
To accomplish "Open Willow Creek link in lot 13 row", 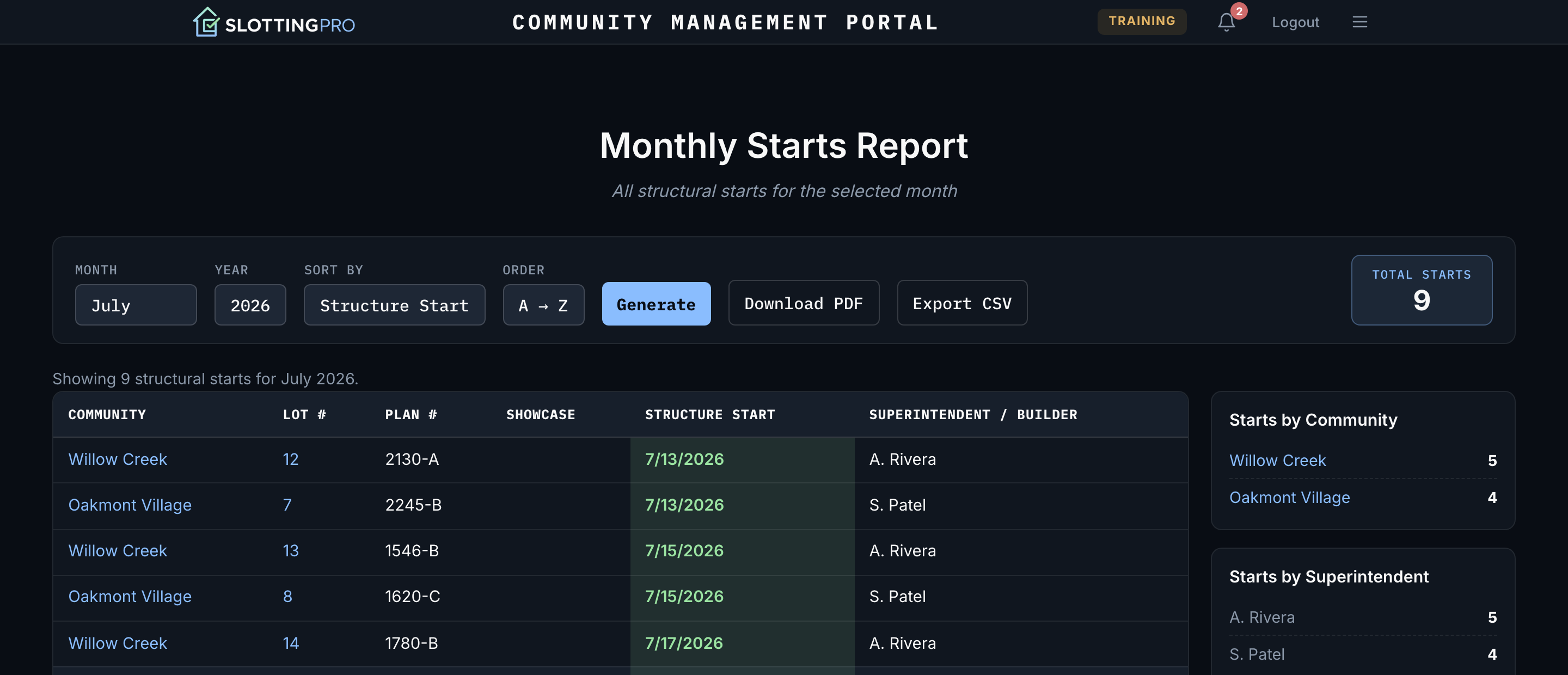I will coord(118,550).
